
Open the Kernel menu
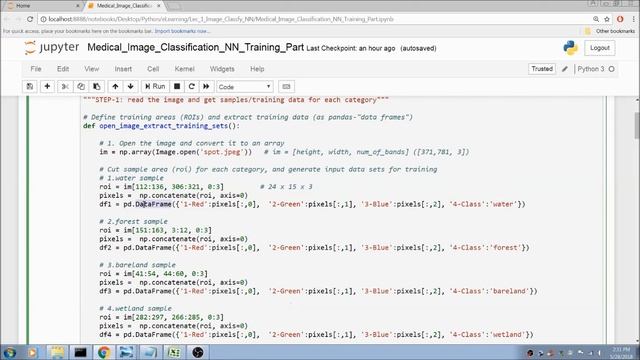tap(184, 69)
